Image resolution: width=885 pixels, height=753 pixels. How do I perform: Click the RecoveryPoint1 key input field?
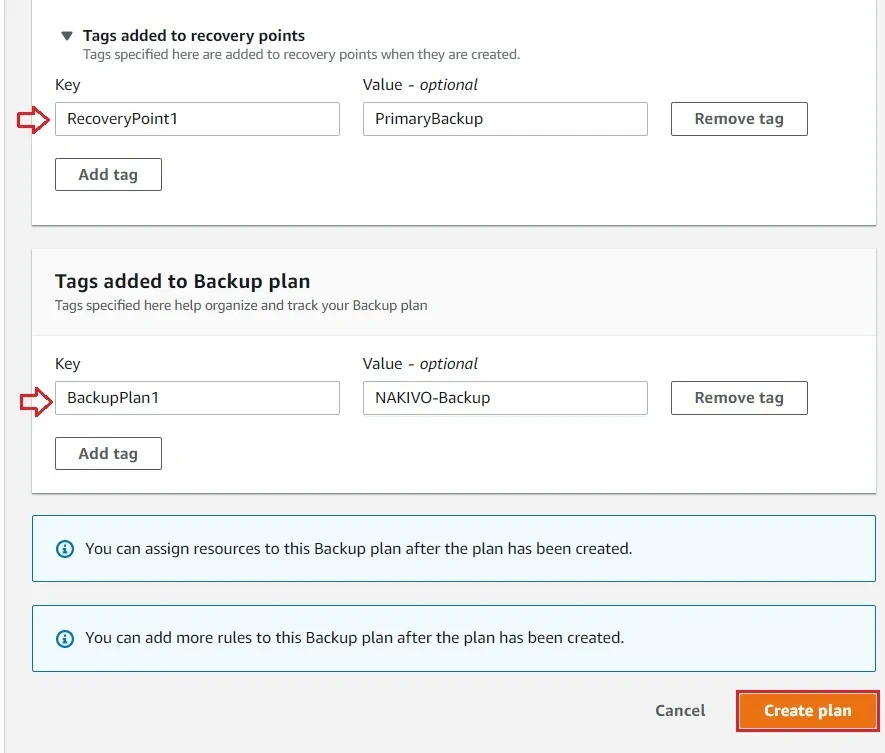197,119
